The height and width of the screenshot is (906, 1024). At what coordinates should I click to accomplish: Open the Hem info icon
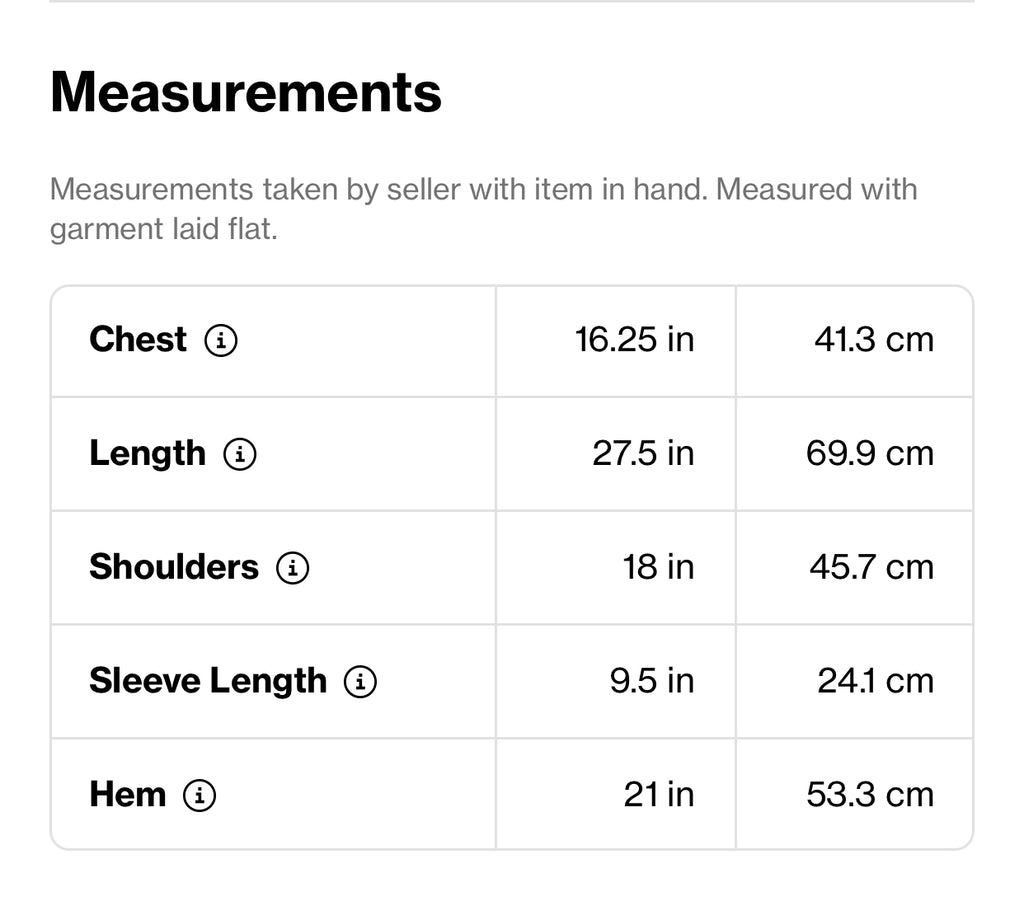click(x=199, y=796)
